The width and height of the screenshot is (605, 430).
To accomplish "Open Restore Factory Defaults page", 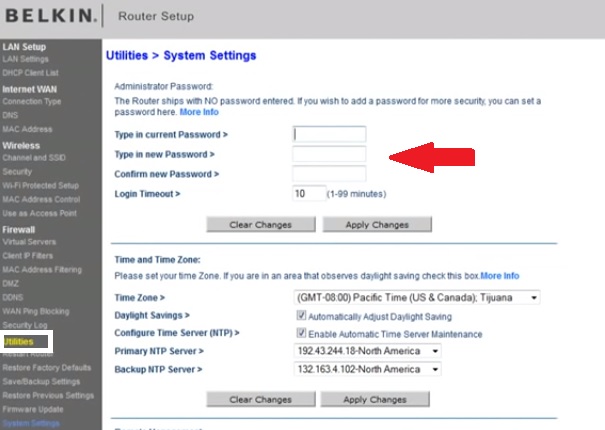I will click(47, 368).
